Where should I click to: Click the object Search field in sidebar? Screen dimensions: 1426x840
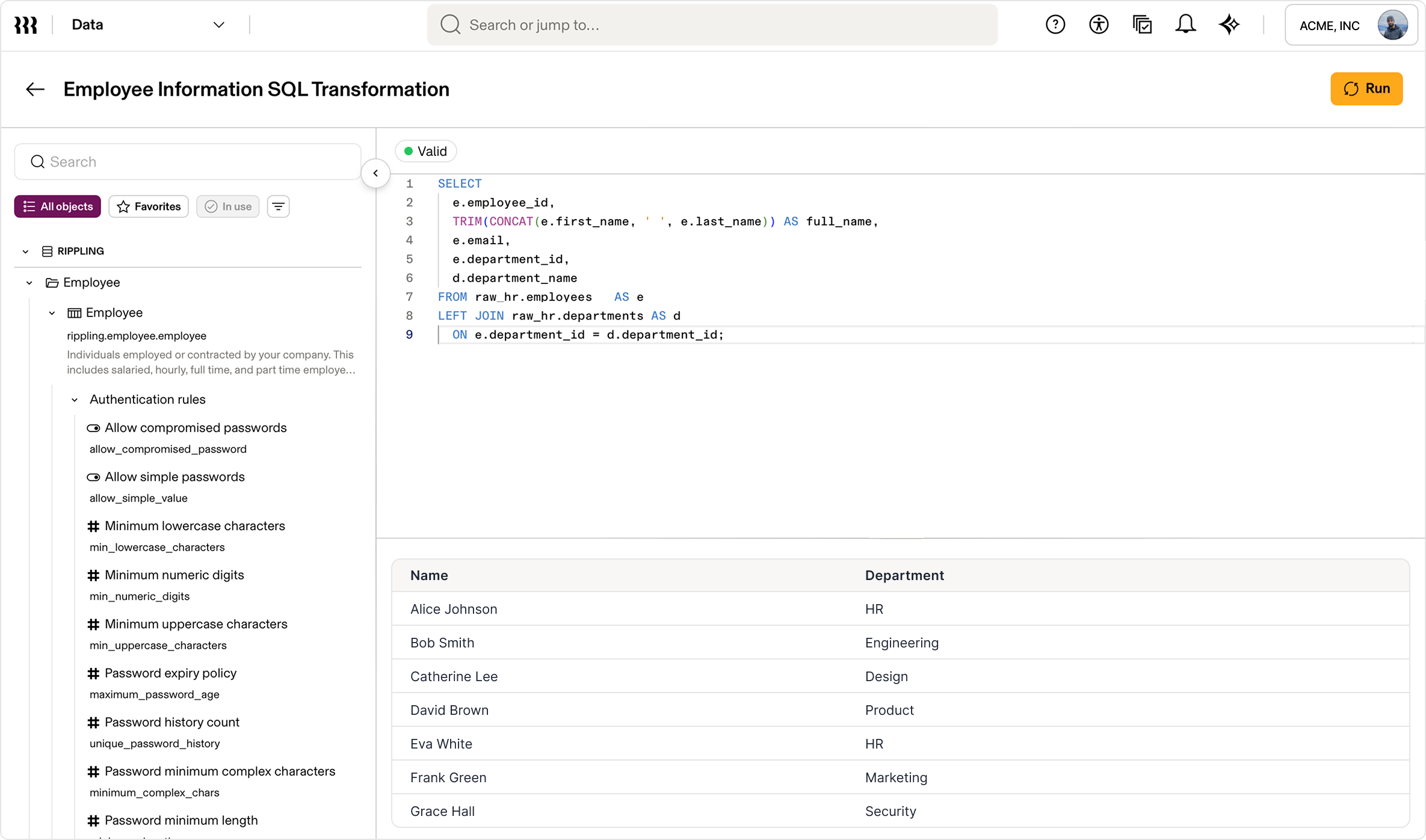(x=188, y=162)
